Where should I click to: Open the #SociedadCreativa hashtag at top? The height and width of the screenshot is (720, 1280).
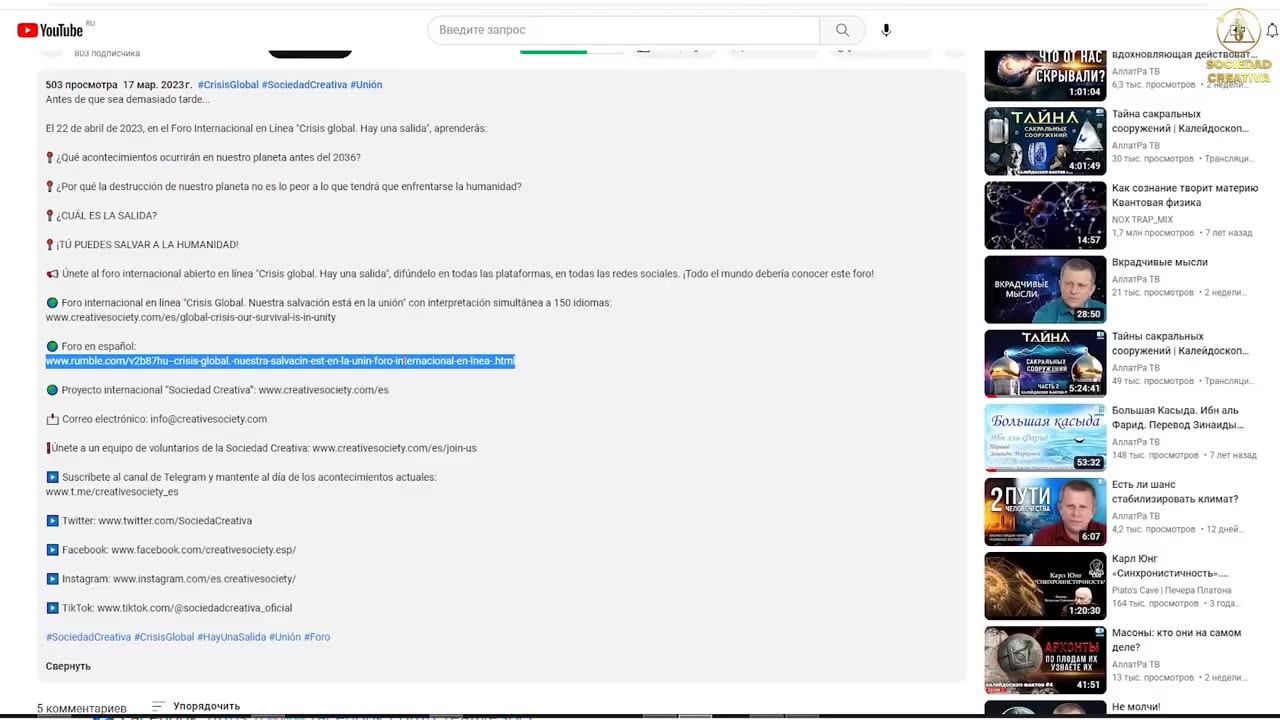tap(304, 85)
